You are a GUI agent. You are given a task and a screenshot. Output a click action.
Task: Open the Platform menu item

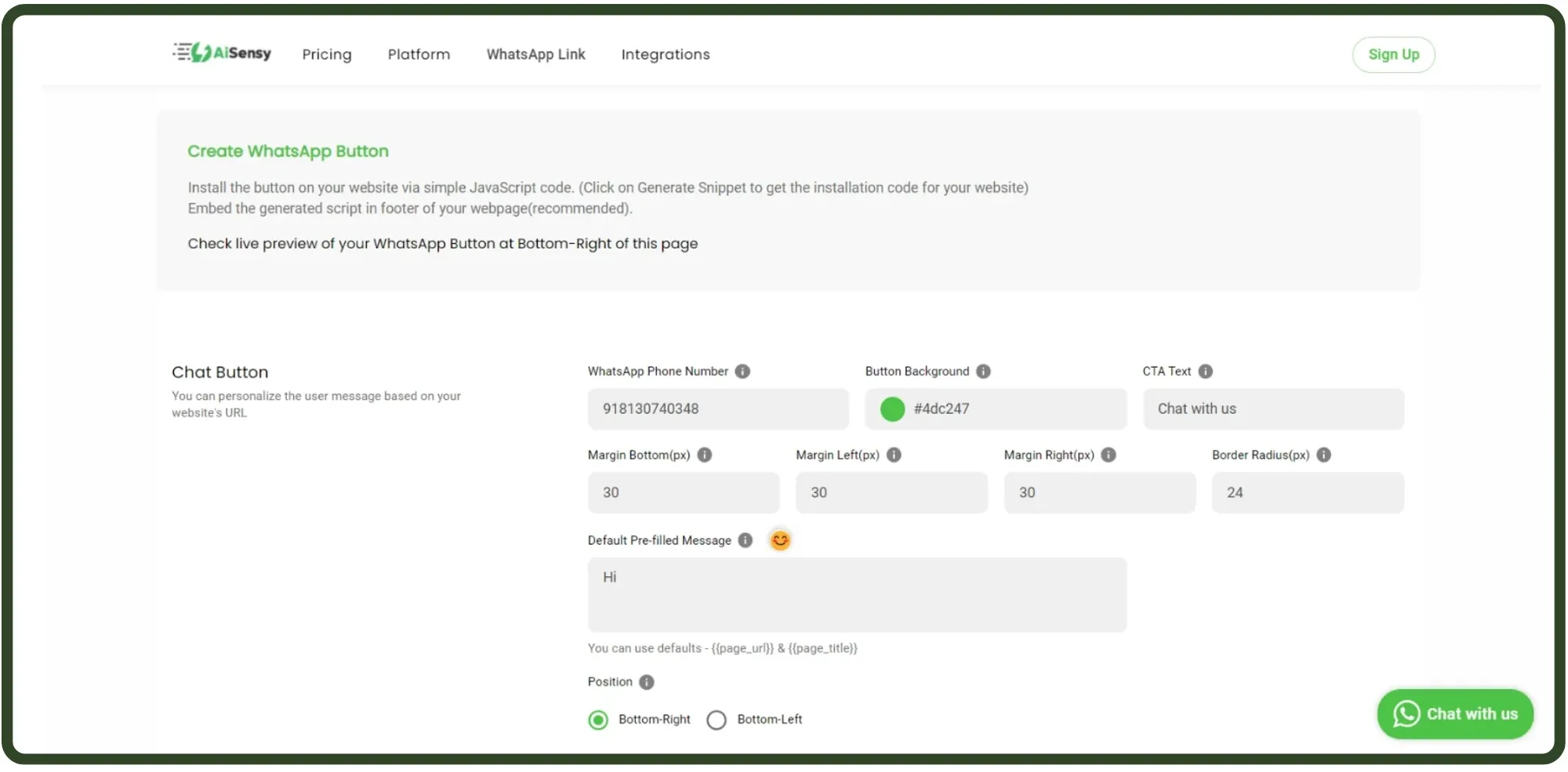pyautogui.click(x=419, y=54)
